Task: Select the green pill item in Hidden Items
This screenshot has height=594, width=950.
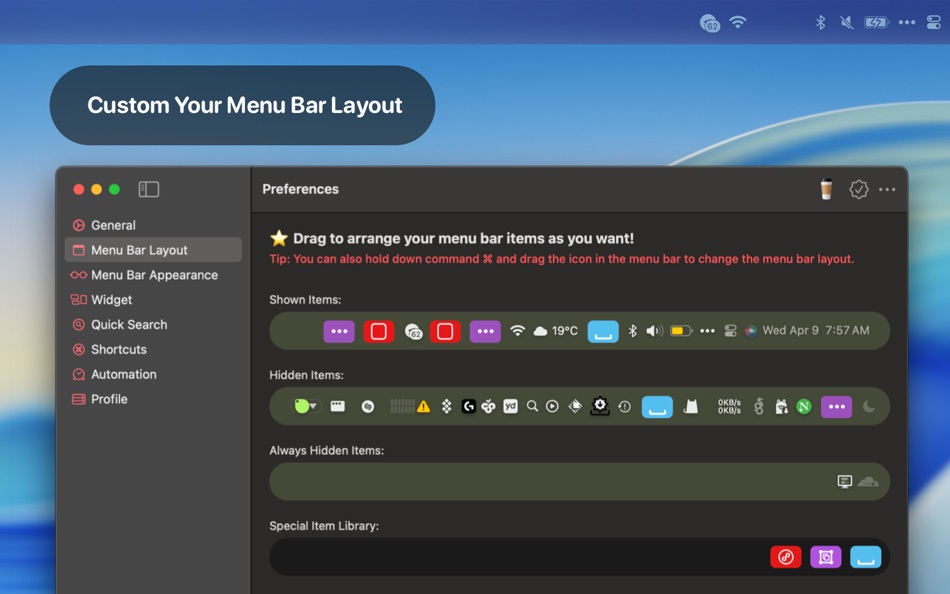Action: click(305, 406)
